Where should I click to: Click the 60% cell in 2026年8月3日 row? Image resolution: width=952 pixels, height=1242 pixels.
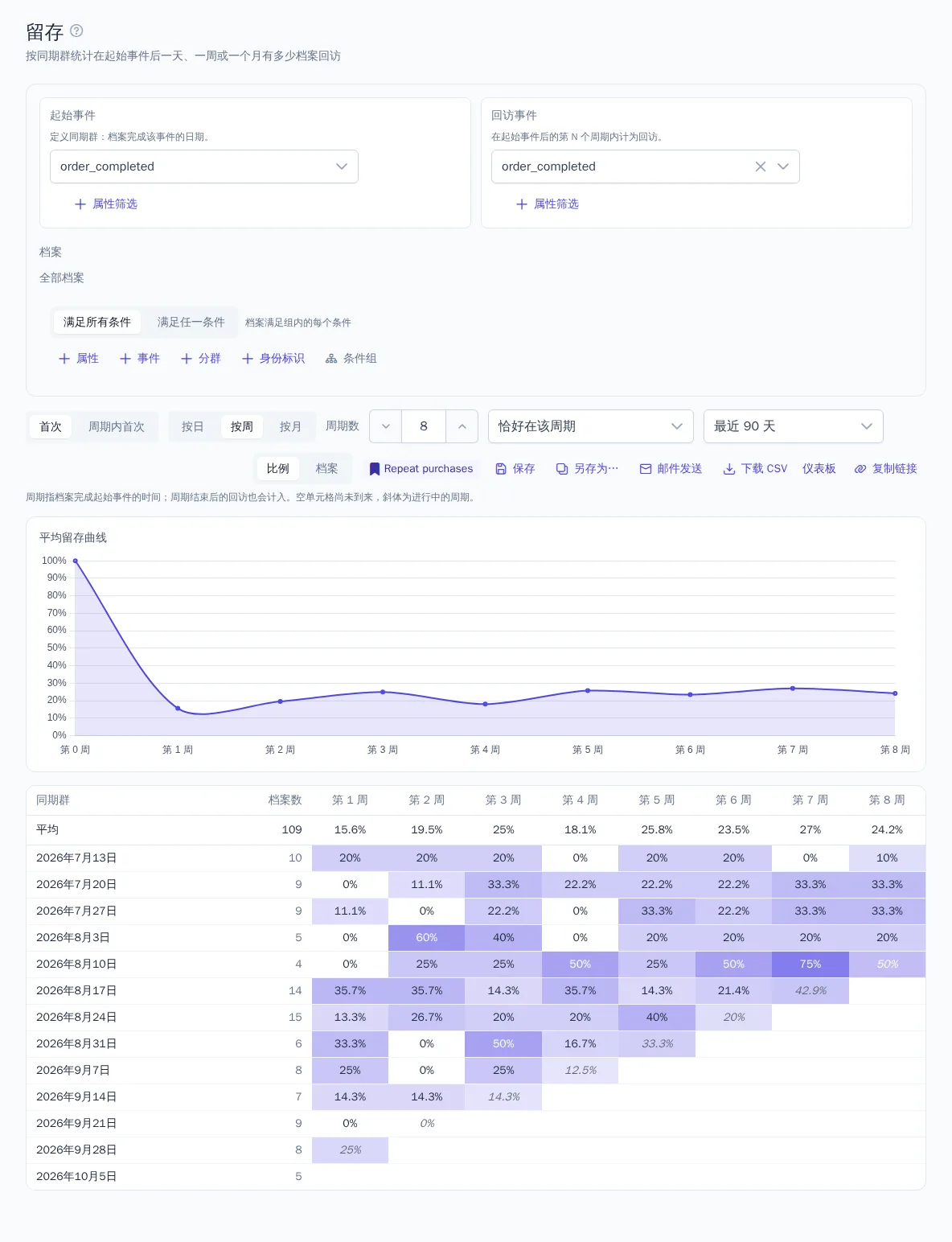pyautogui.click(x=427, y=938)
